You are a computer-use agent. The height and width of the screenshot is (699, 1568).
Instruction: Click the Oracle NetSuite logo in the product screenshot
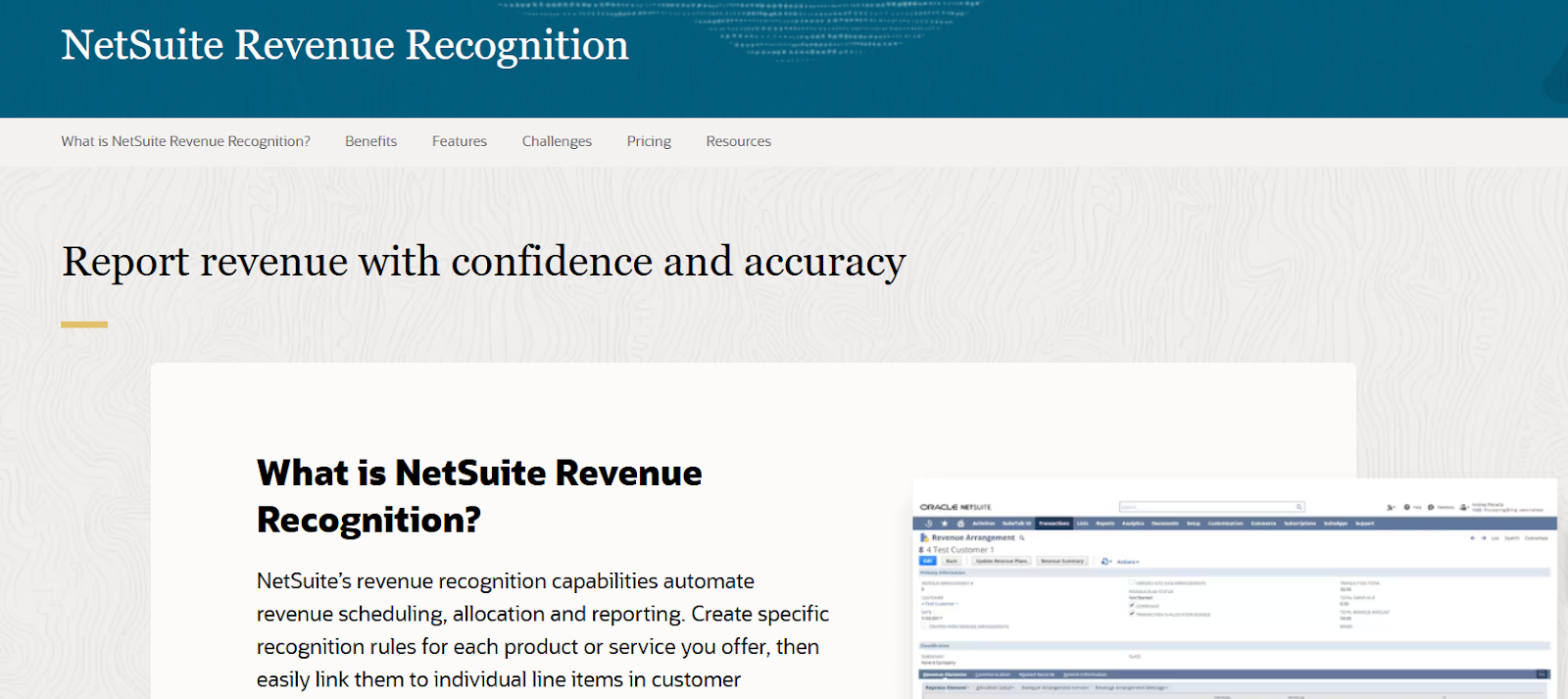pos(955,507)
